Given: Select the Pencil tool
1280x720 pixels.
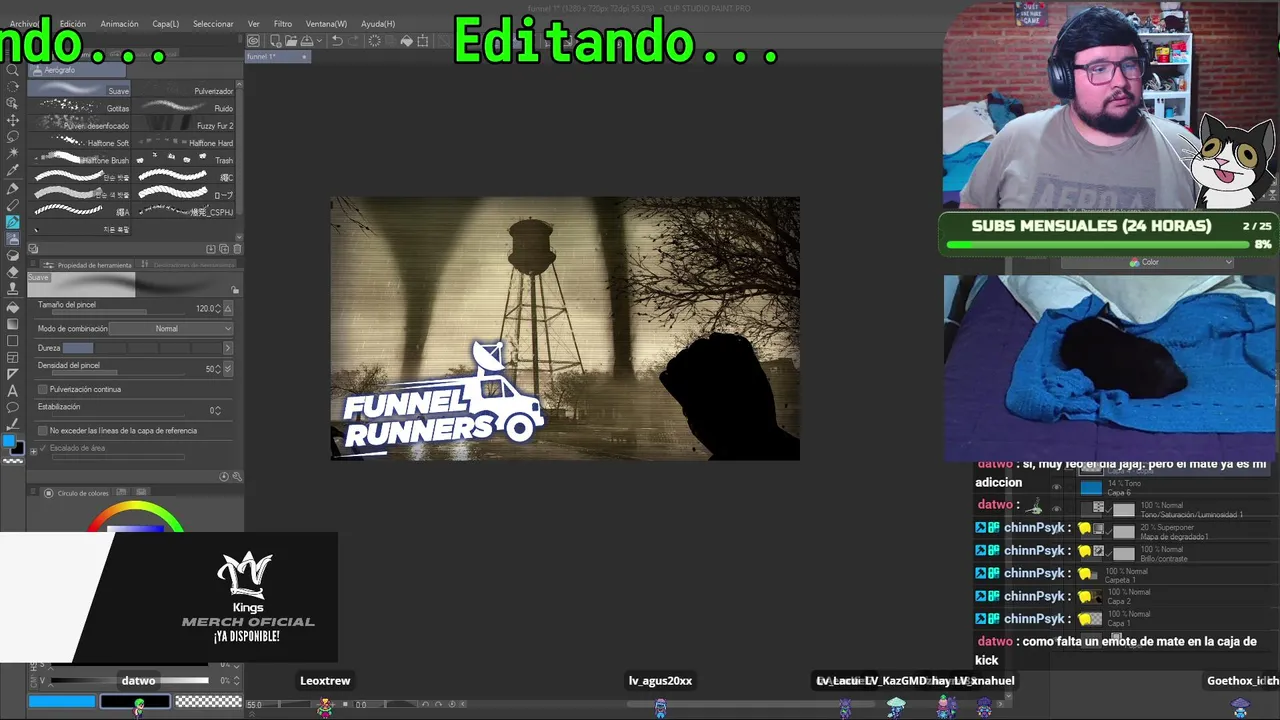Looking at the screenshot, I should (13, 205).
